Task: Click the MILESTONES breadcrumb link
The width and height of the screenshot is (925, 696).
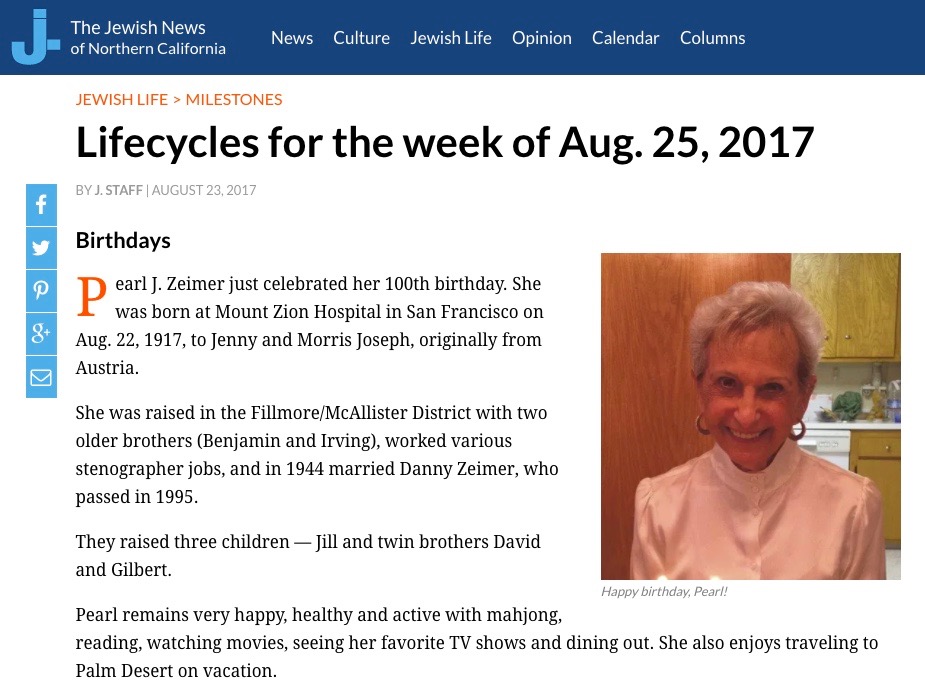Action: tap(234, 99)
